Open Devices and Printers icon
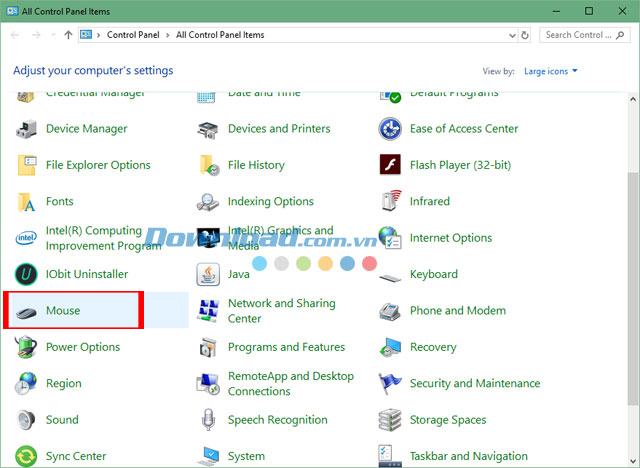The width and height of the screenshot is (640, 468). 208,129
